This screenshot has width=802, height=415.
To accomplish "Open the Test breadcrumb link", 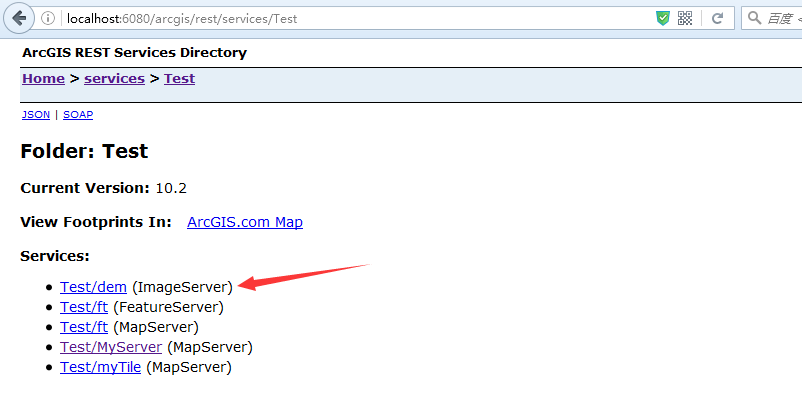I will (x=180, y=79).
